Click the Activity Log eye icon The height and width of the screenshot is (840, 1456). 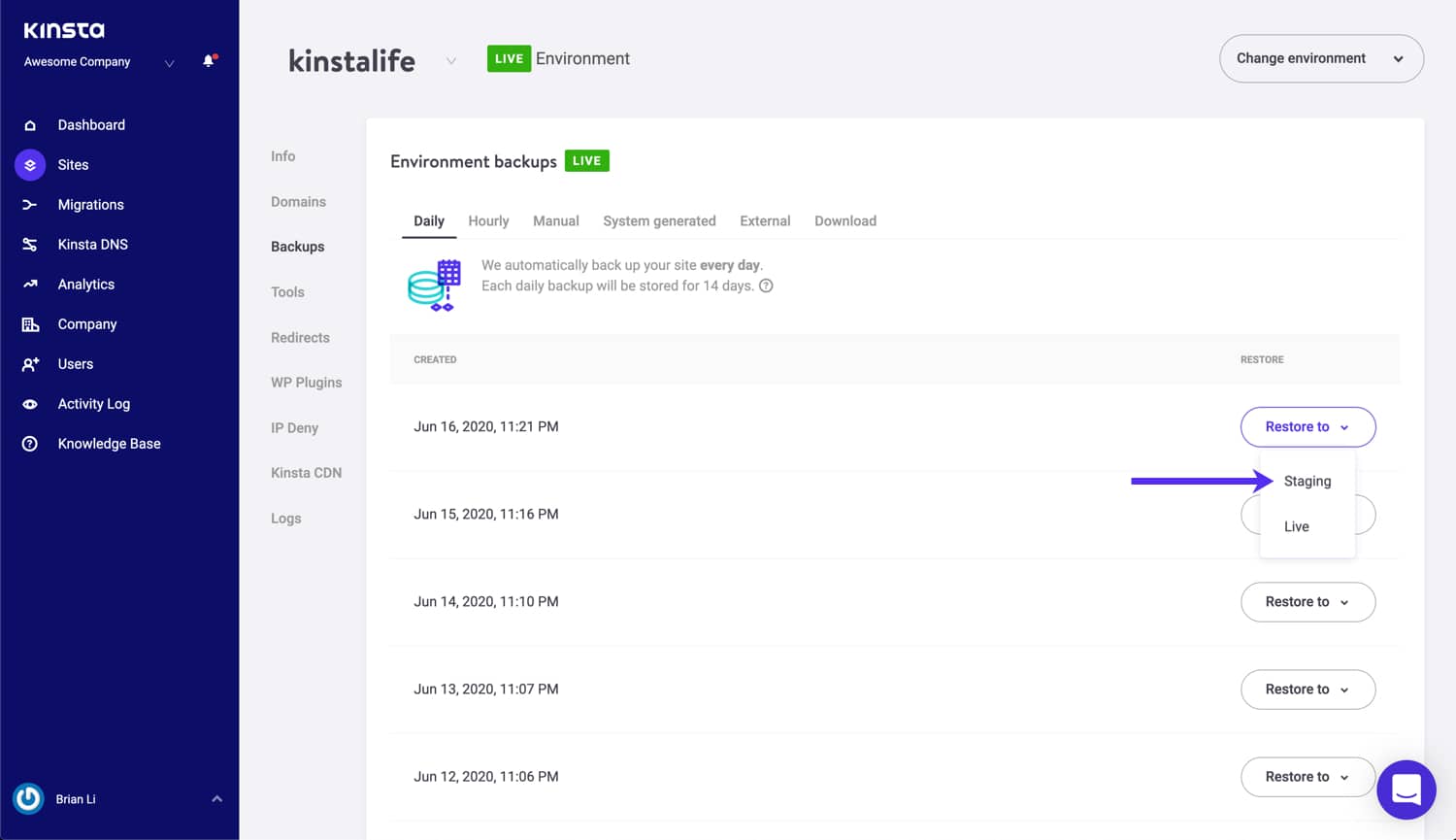30,404
